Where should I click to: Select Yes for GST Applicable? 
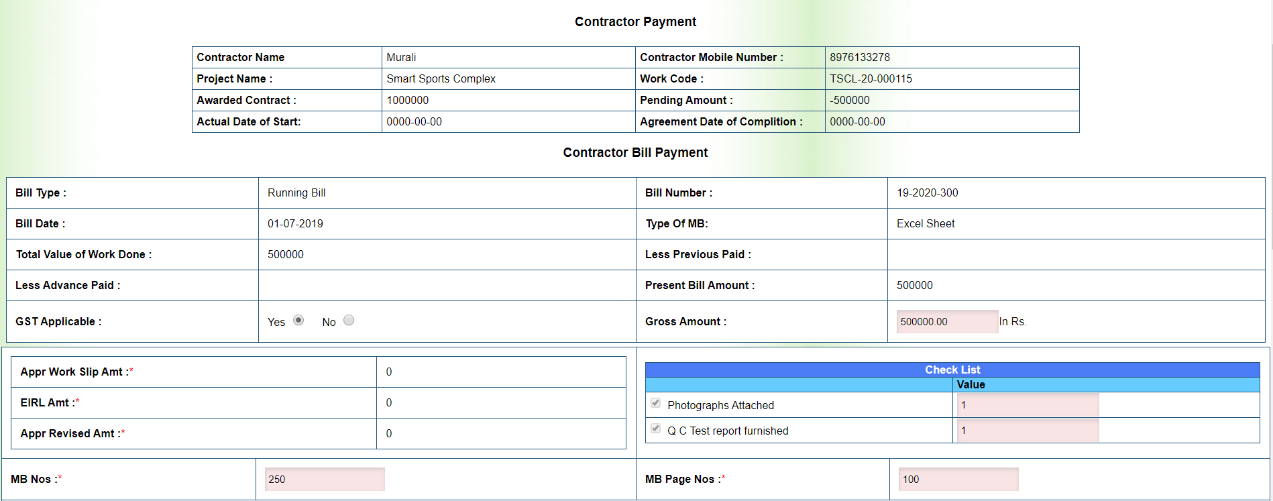(298, 321)
